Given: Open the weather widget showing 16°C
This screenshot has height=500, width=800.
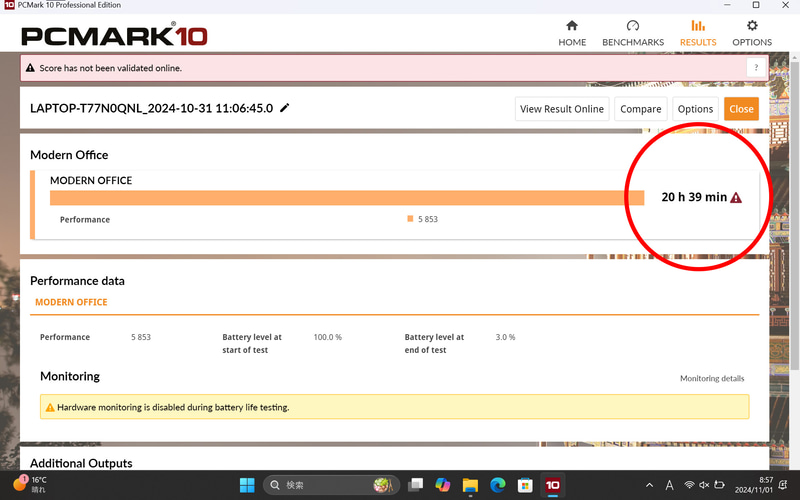Looking at the screenshot, I should coord(30,484).
